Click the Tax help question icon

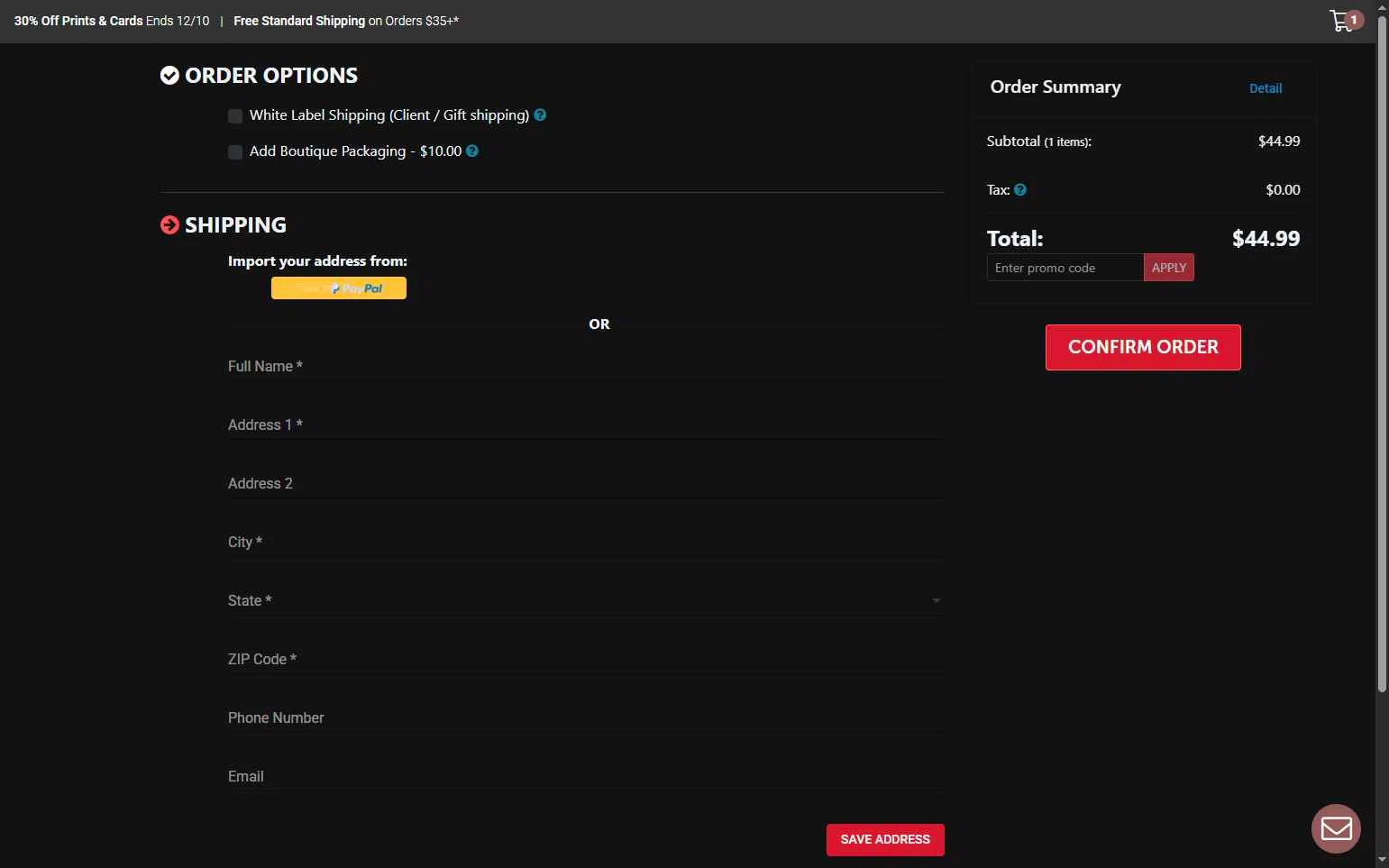(1020, 190)
